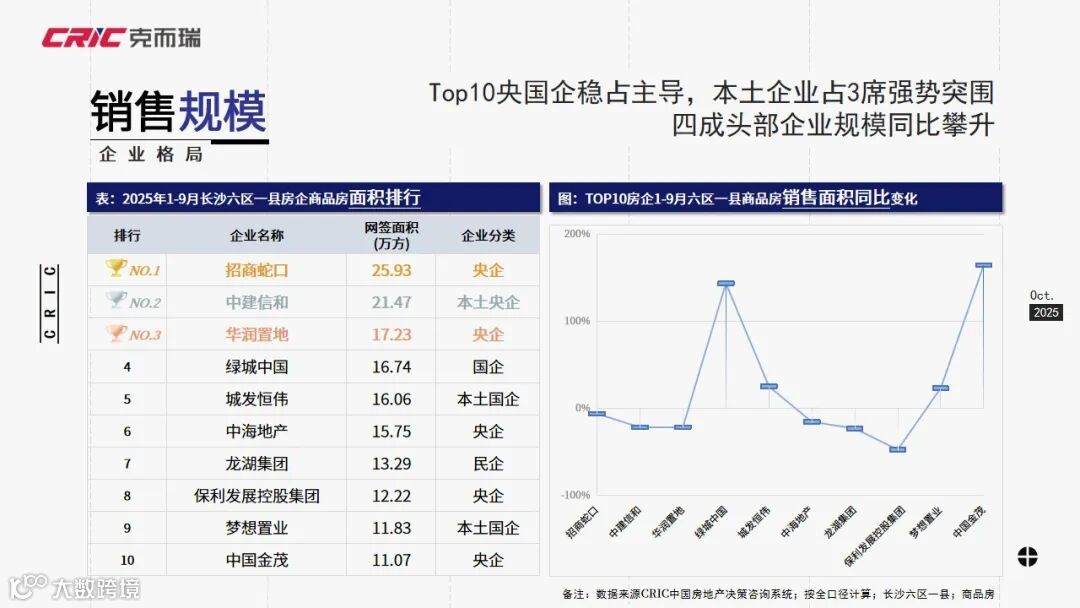1080x608 pixels.
Task: Click the 企业分类 column header
Action: click(488, 235)
